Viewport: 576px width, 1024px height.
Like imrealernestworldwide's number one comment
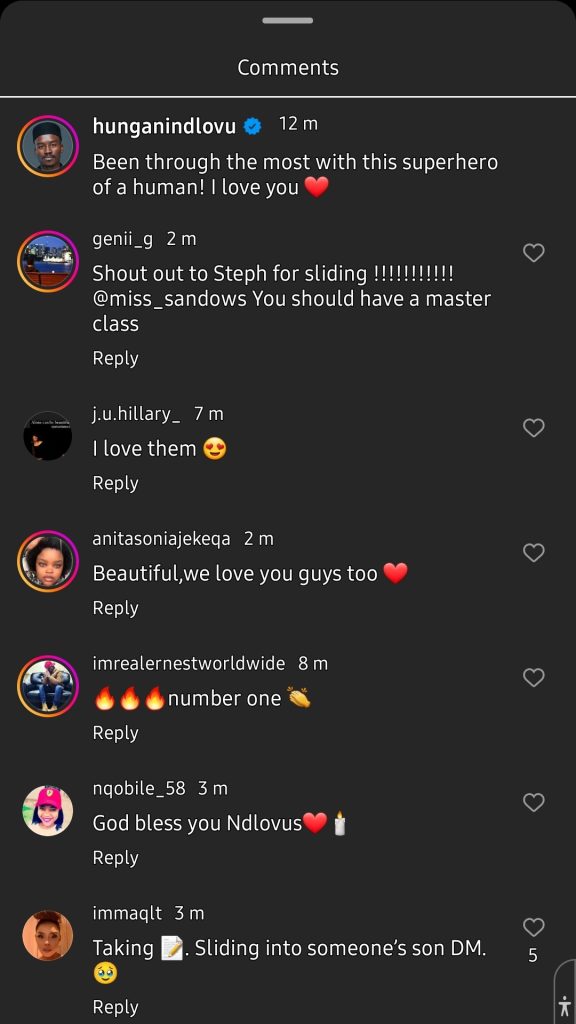(534, 677)
